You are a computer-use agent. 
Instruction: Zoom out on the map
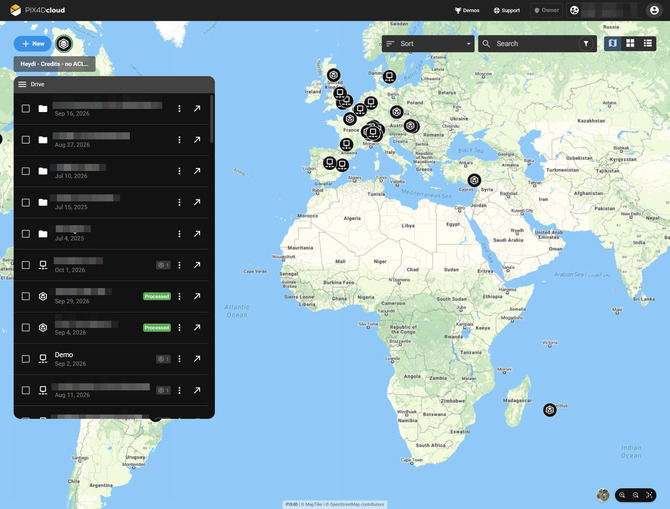pyautogui.click(x=636, y=495)
